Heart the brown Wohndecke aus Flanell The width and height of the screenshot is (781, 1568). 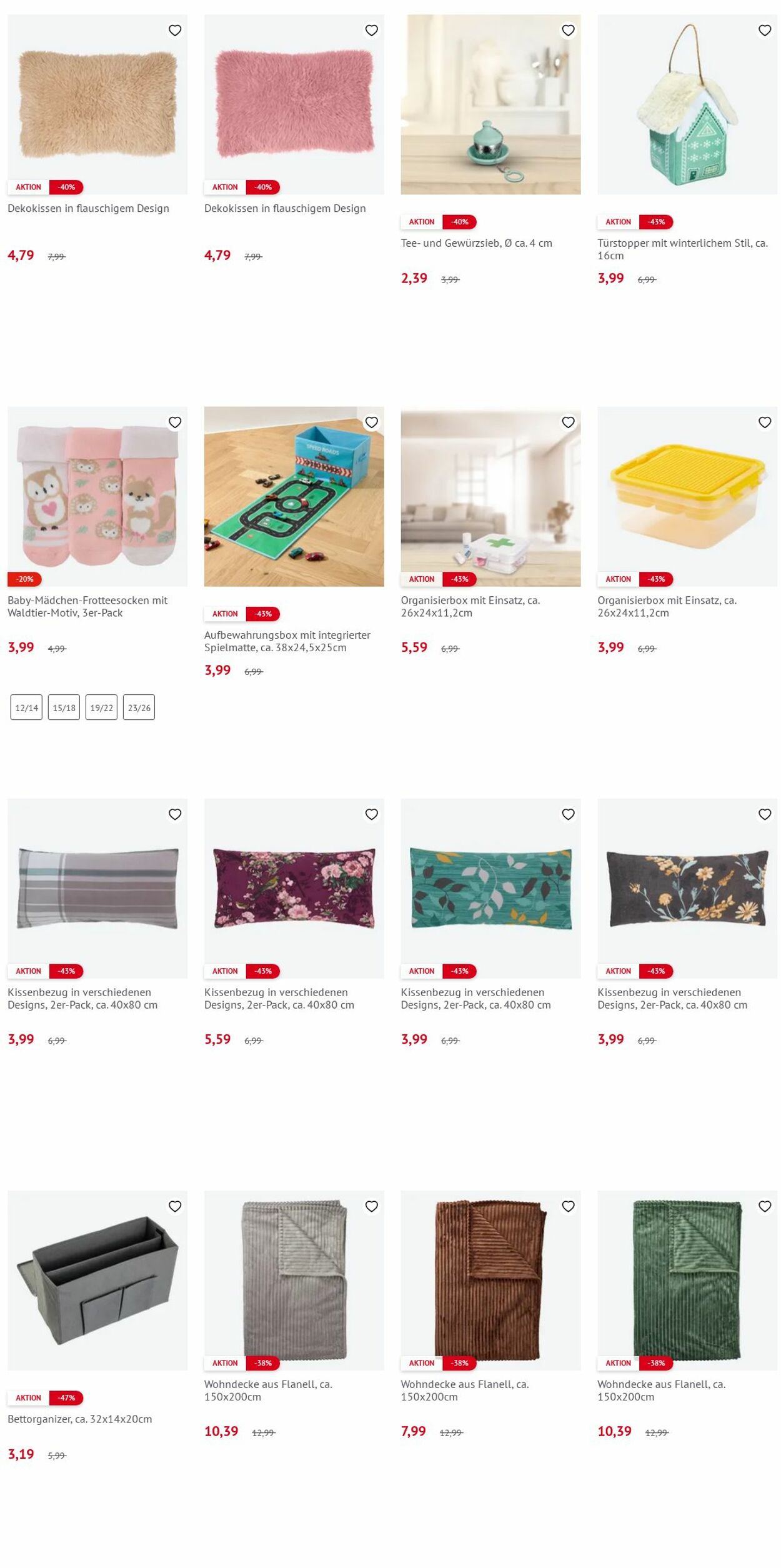point(568,1206)
